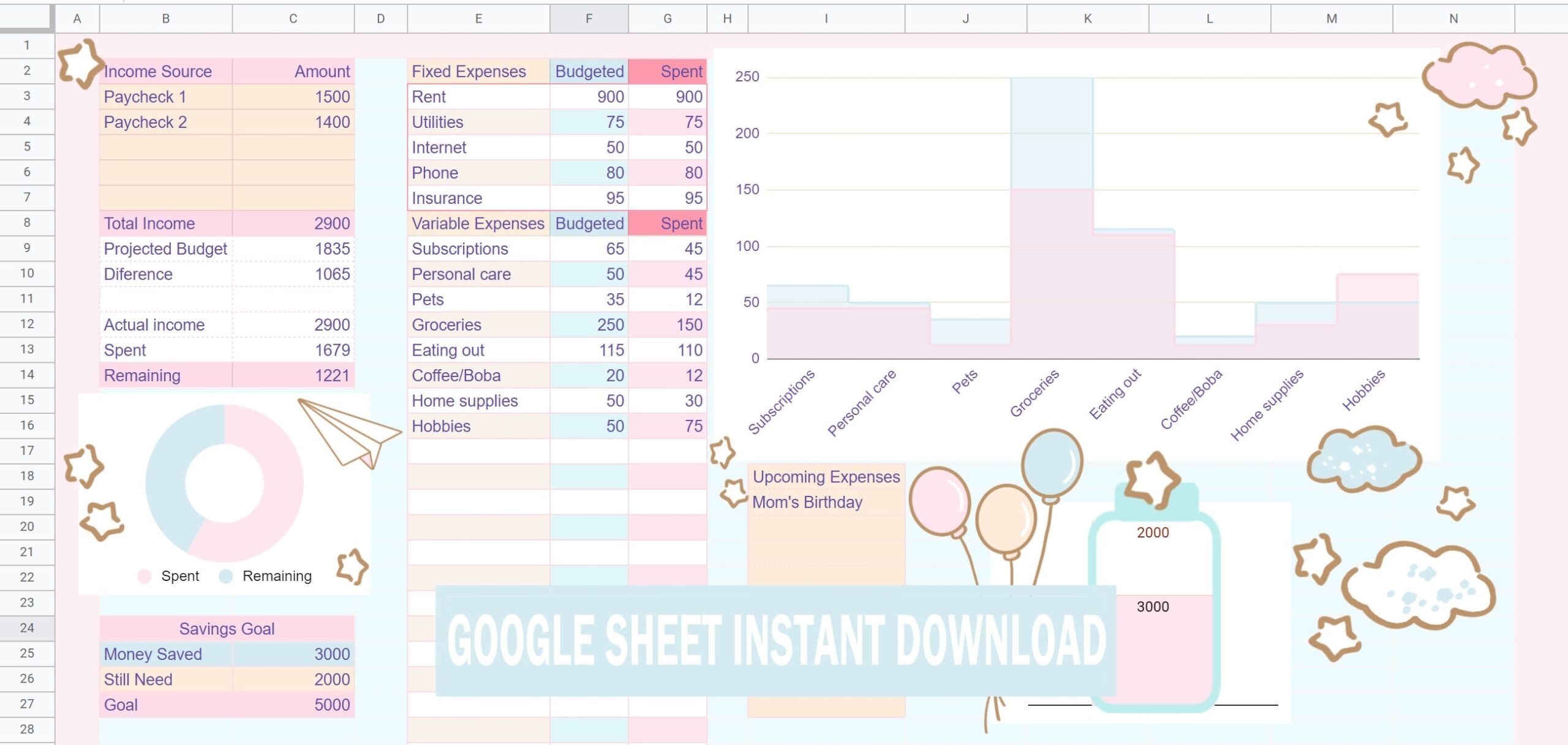Viewport: 1568px width, 745px height.
Task: Select column N header
Action: (x=1453, y=18)
